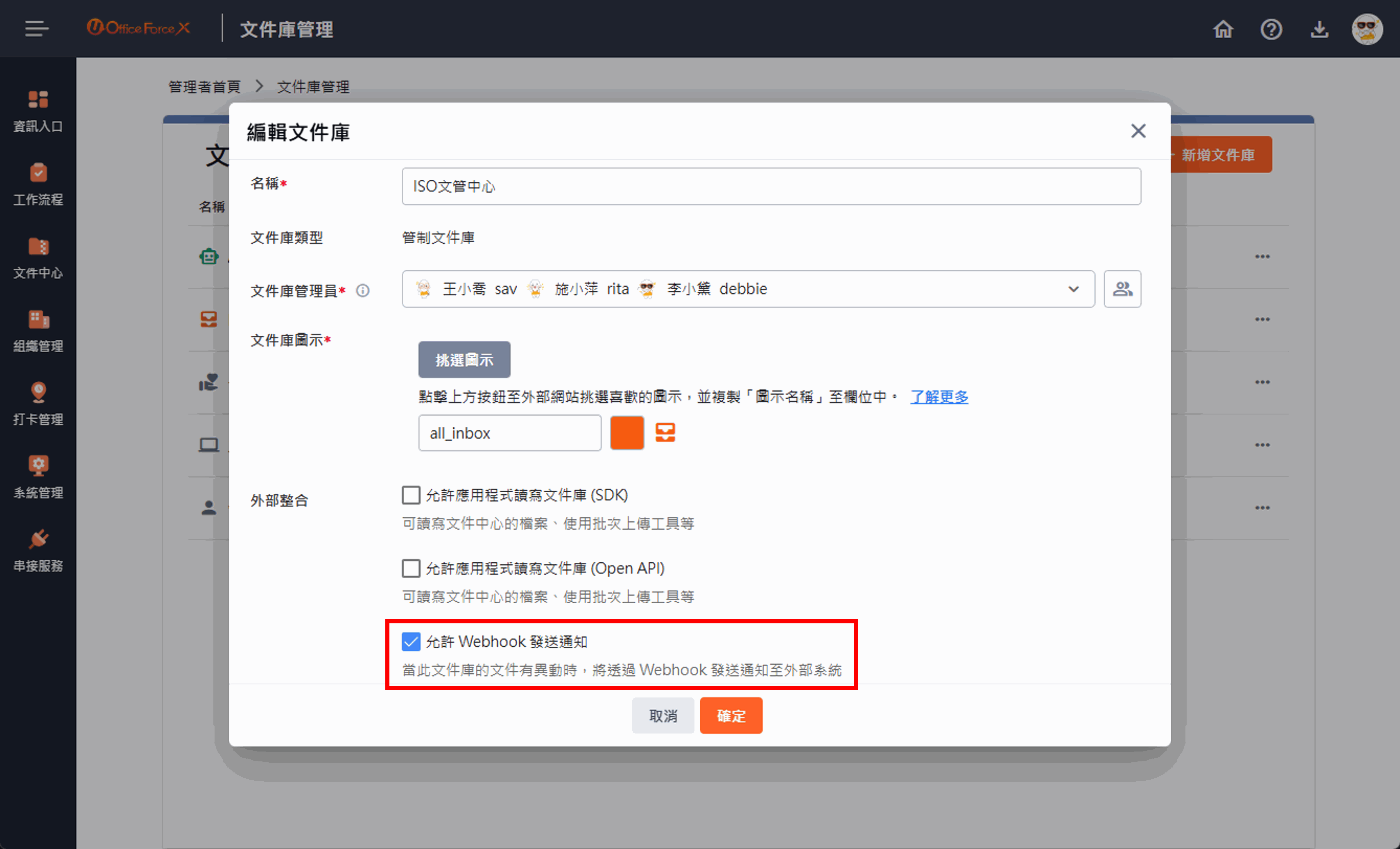Open the first row's three-dot menu
The height and width of the screenshot is (849, 1400).
pyautogui.click(x=1262, y=256)
